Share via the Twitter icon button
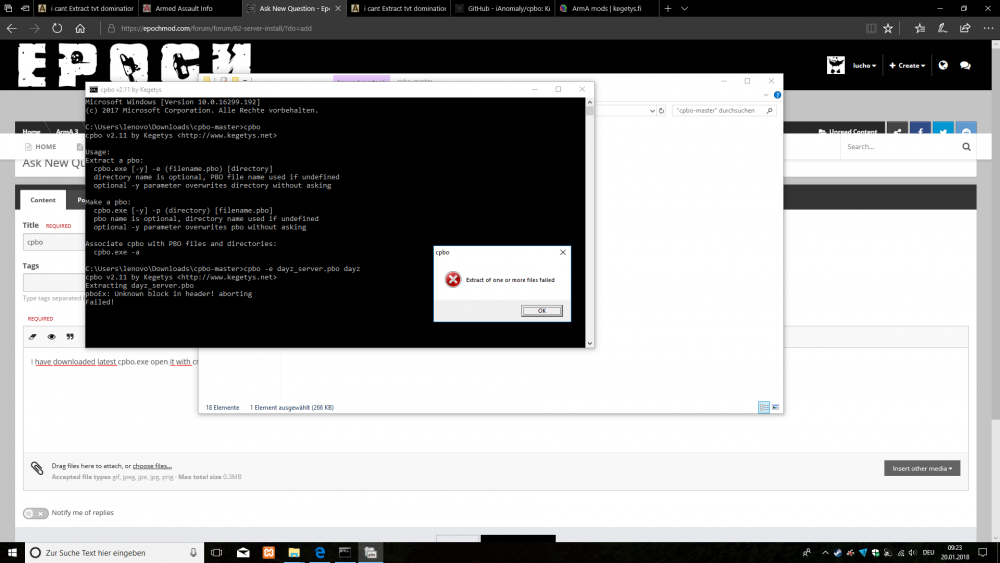This screenshot has height=563, width=1000. tap(943, 130)
